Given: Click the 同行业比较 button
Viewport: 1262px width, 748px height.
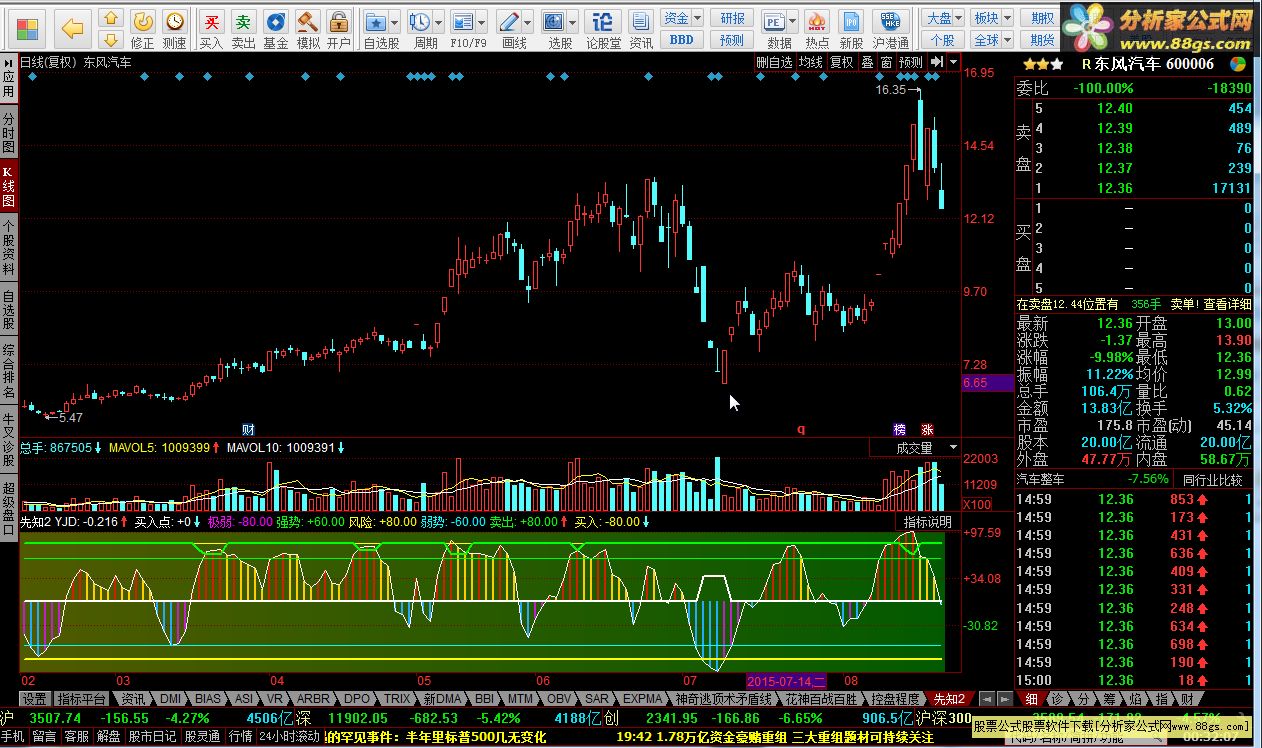Looking at the screenshot, I should coord(1212,480).
